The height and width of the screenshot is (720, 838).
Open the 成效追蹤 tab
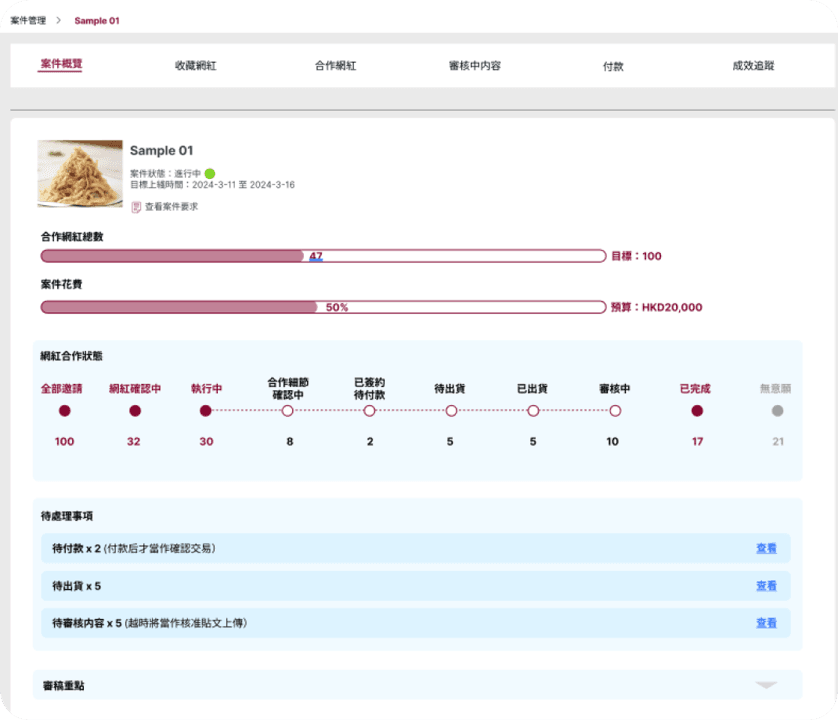point(752,66)
